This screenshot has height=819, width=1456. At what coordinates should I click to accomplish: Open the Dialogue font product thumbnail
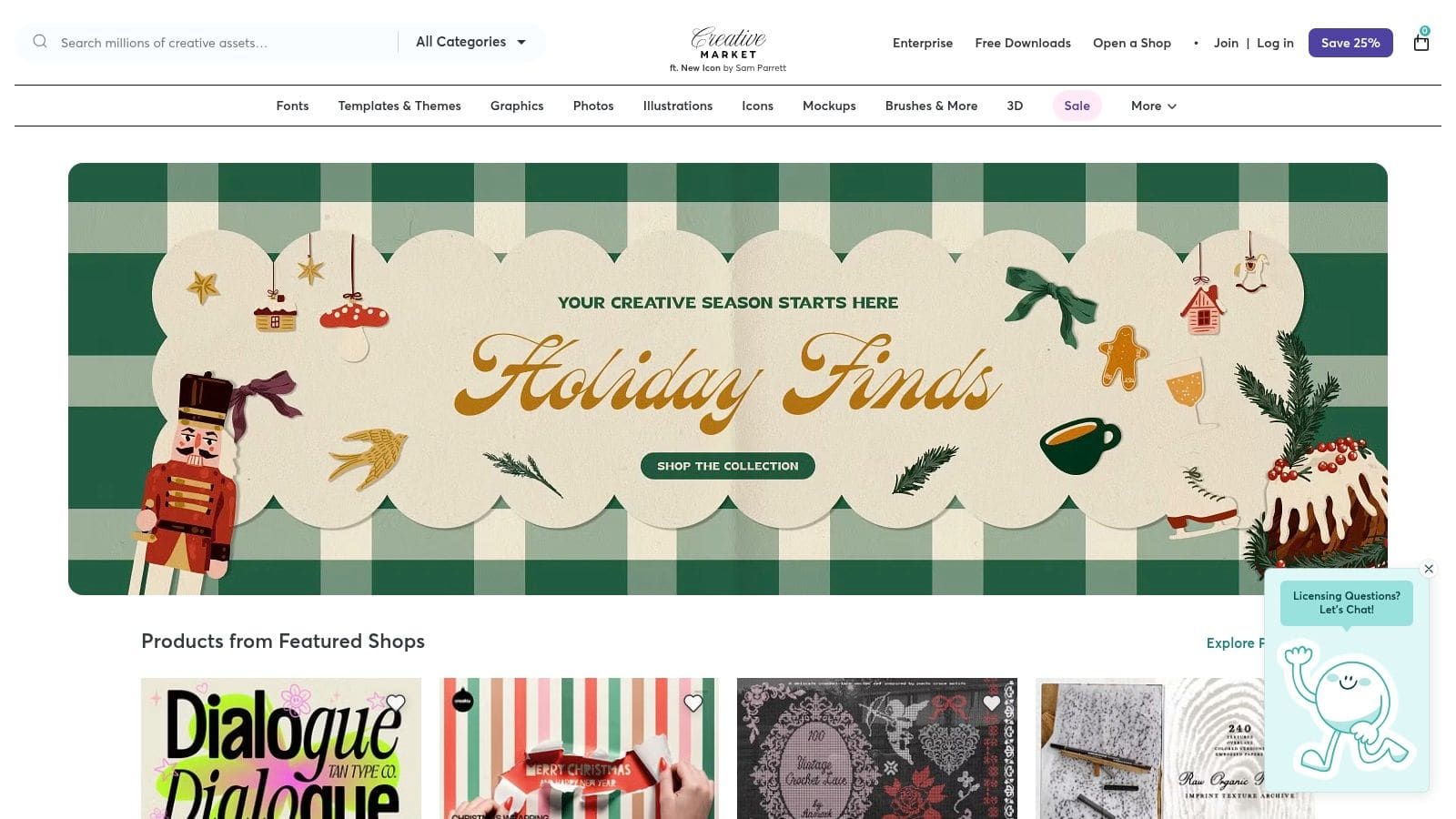[x=281, y=748]
